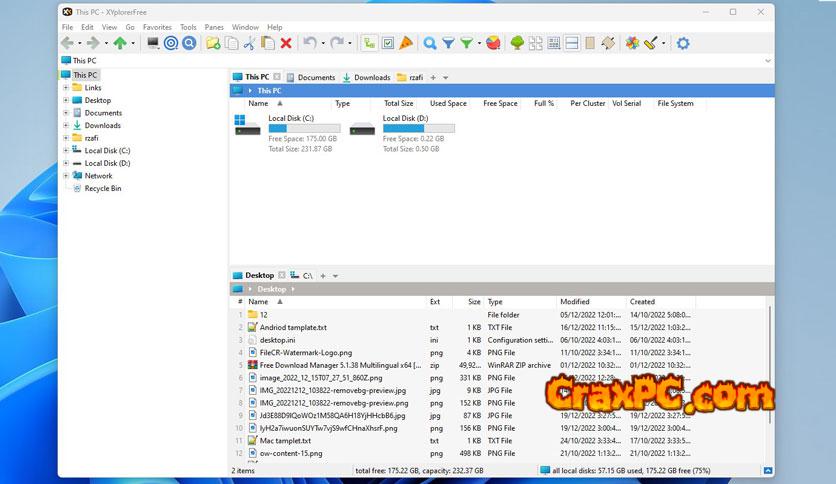Image resolution: width=836 pixels, height=484 pixels.
Task: Toggle the selection checkbox toolbar icon
Action: 388,43
